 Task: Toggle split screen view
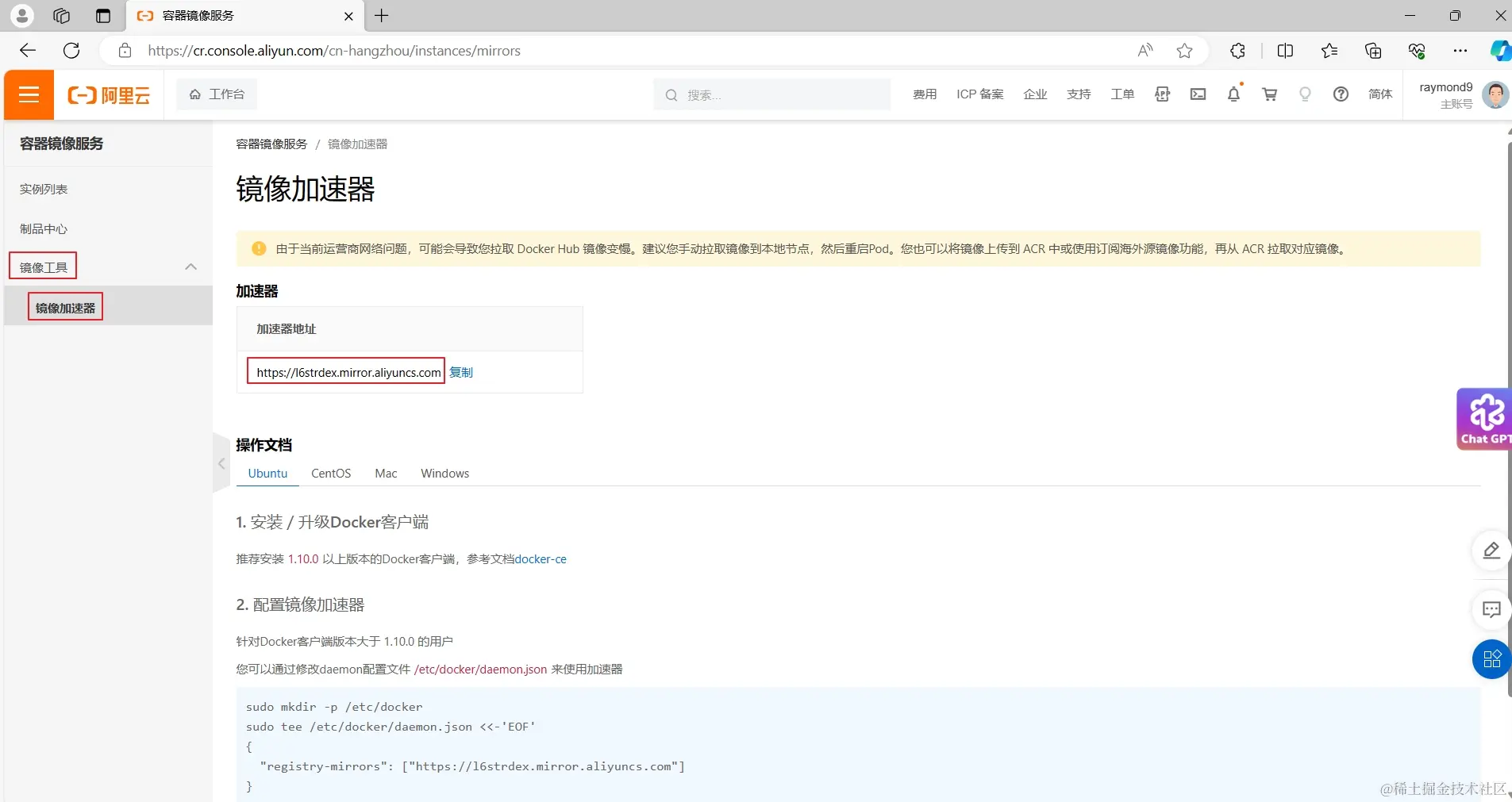1286,51
